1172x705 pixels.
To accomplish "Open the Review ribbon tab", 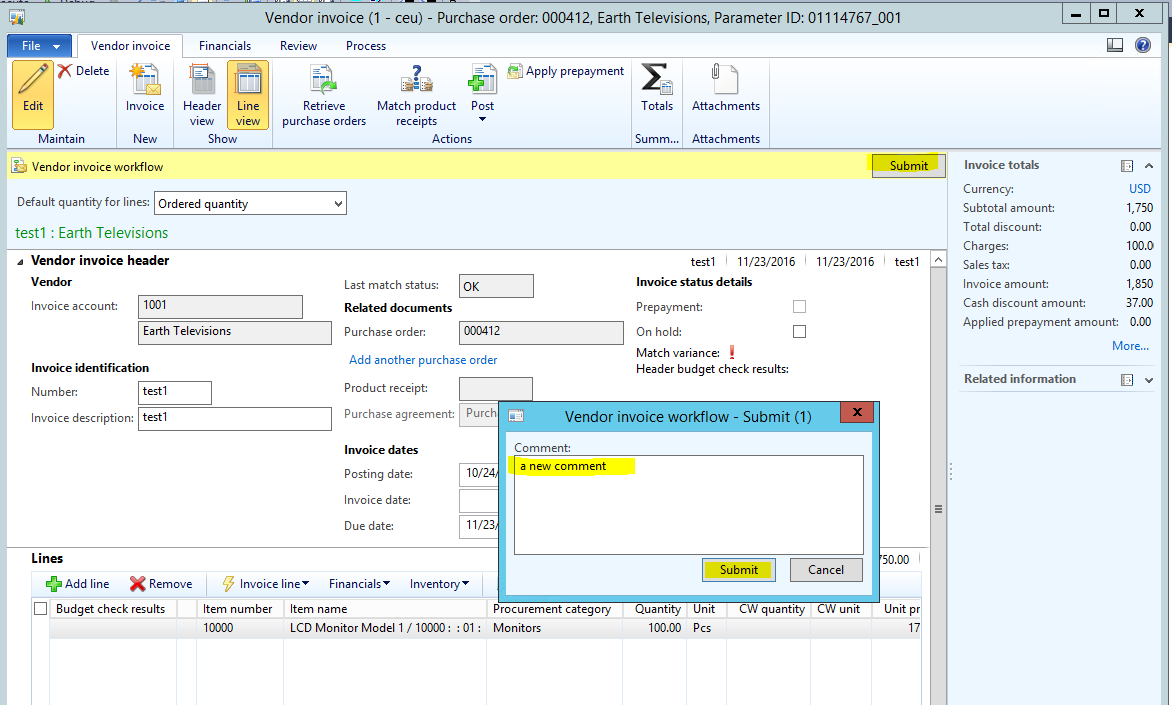I will coord(298,46).
